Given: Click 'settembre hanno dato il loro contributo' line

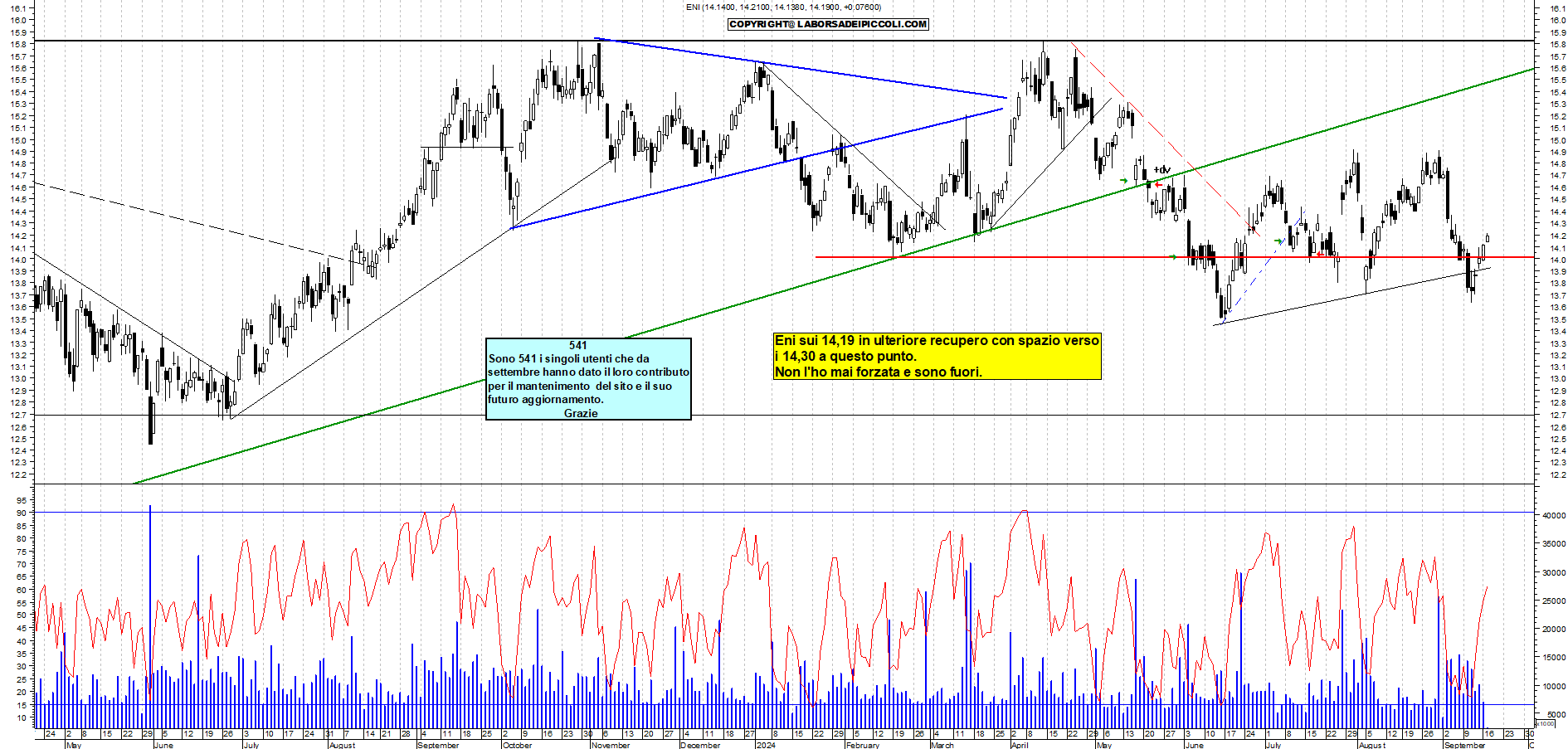Looking at the screenshot, I should (x=588, y=372).
